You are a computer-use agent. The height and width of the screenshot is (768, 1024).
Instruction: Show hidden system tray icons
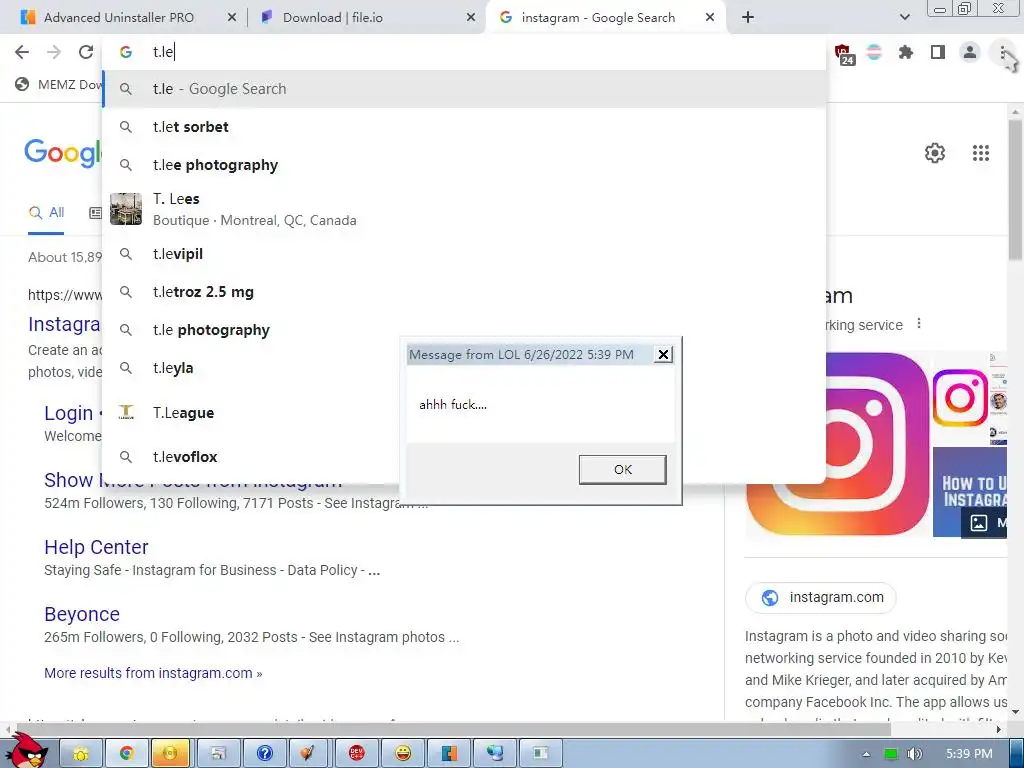click(866, 754)
